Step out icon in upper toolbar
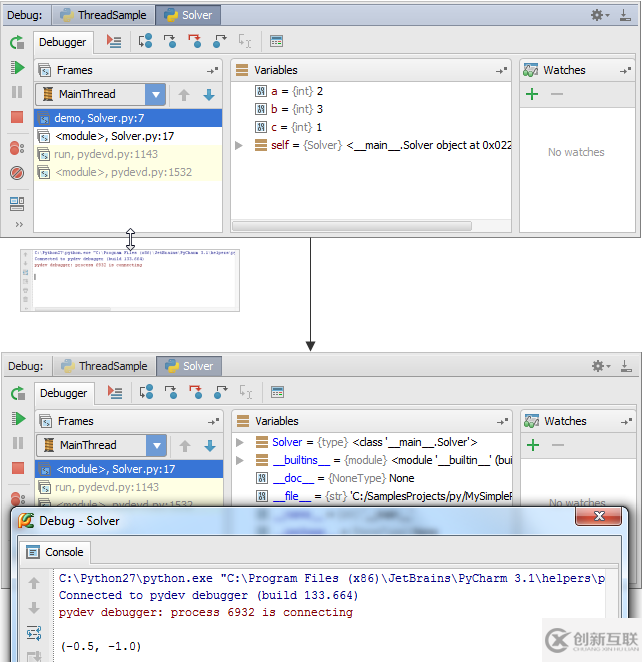642x662 pixels. click(219, 41)
